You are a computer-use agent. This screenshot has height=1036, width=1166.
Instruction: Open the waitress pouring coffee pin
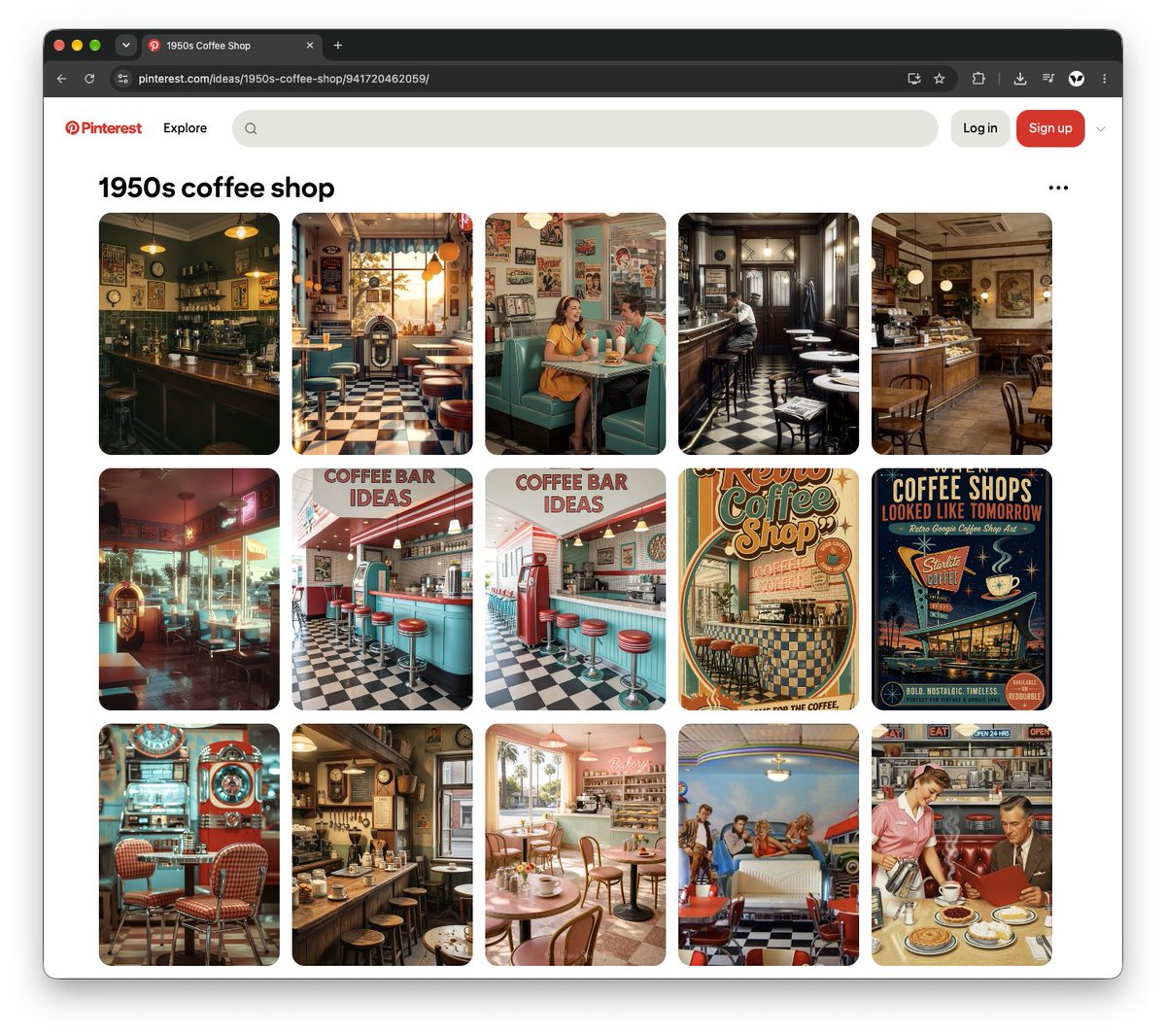pos(962,845)
